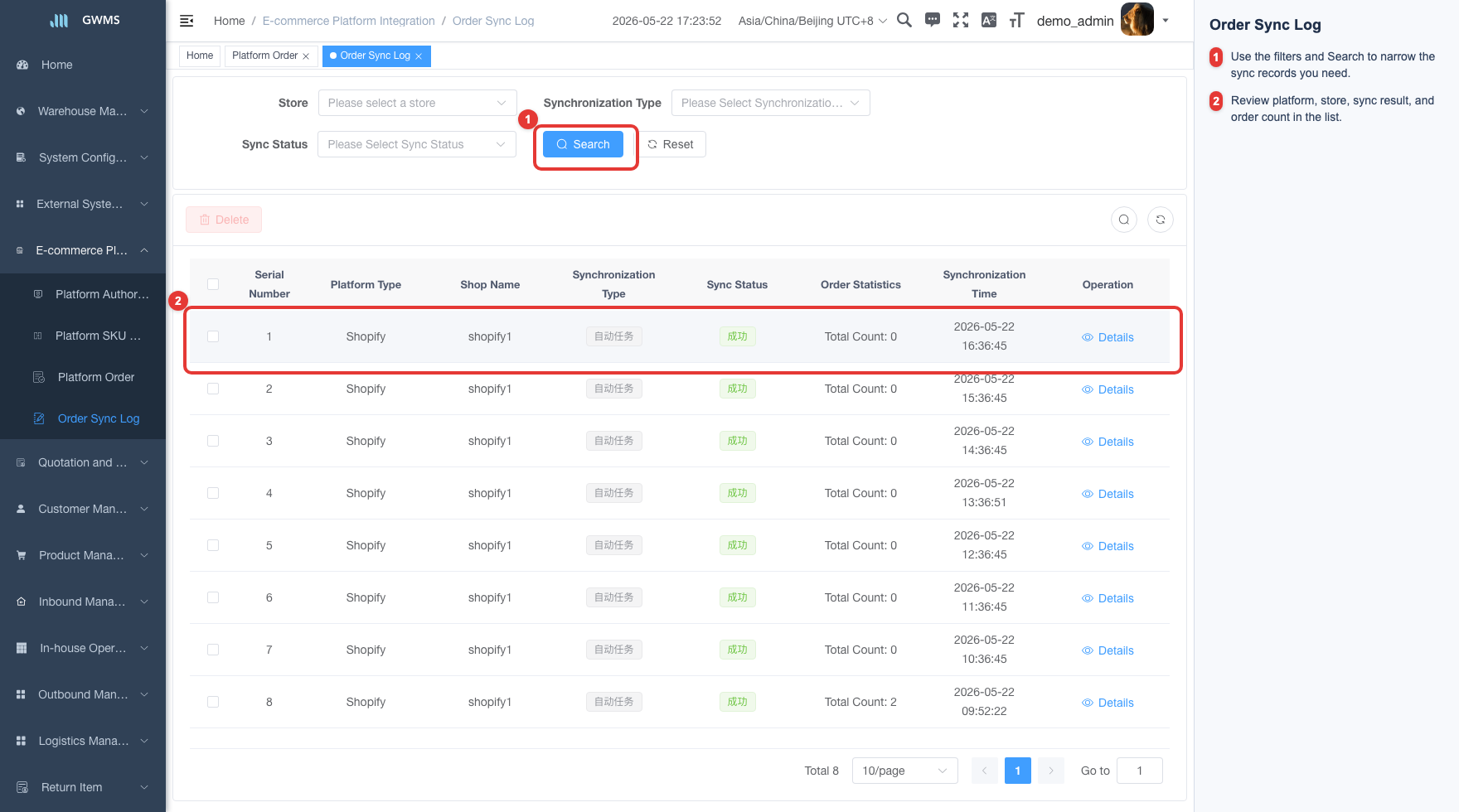Click the Delete button
The image size is (1459, 812).
[x=224, y=220]
